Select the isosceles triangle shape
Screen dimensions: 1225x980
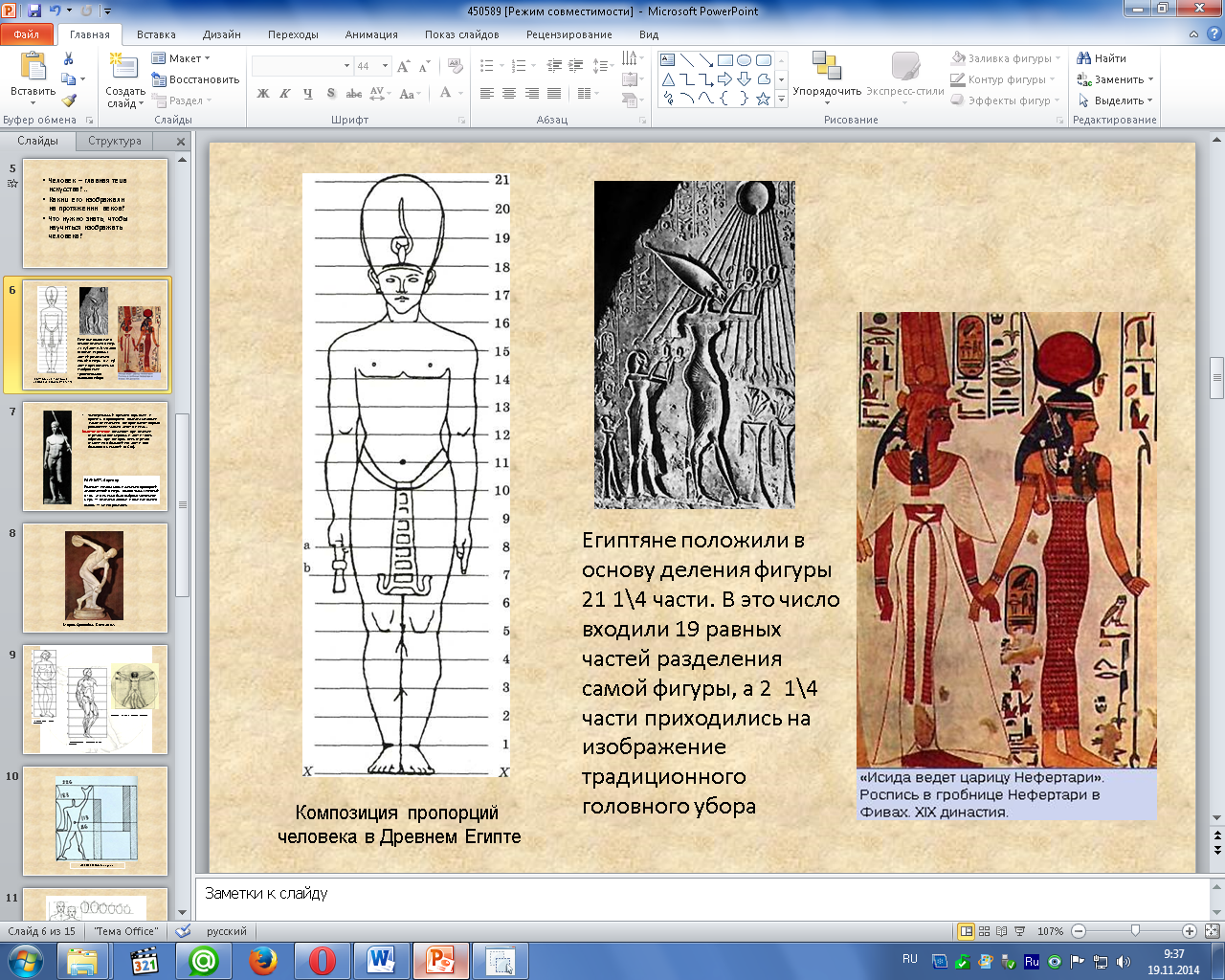click(668, 79)
